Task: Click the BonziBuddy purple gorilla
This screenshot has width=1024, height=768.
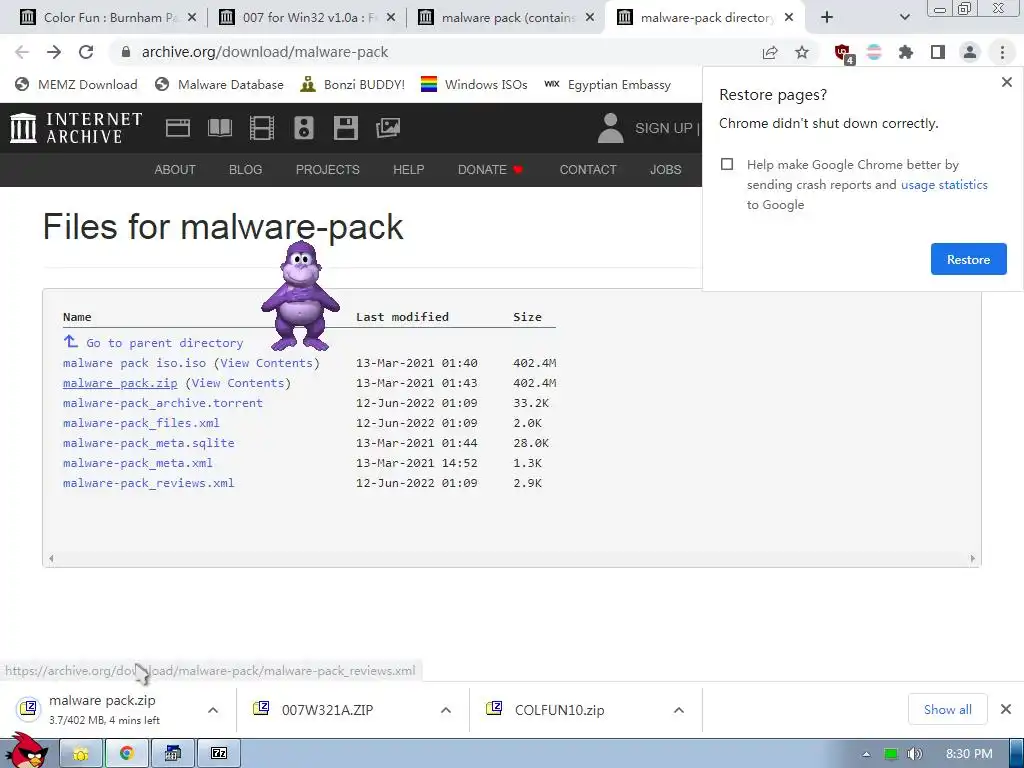Action: (300, 296)
